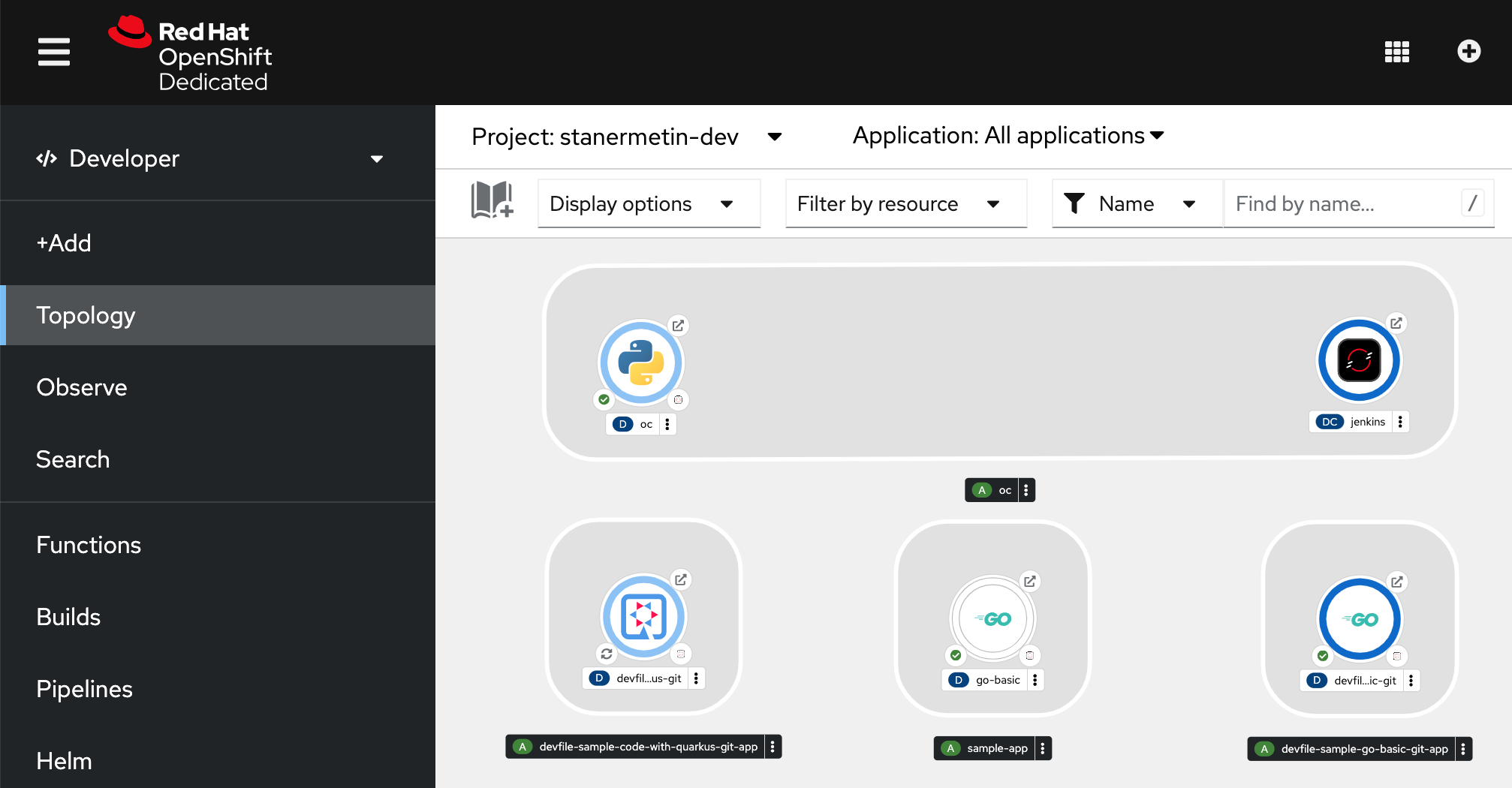This screenshot has height=788, width=1512.
Task: Click the +Add navigation link
Action: (x=64, y=243)
